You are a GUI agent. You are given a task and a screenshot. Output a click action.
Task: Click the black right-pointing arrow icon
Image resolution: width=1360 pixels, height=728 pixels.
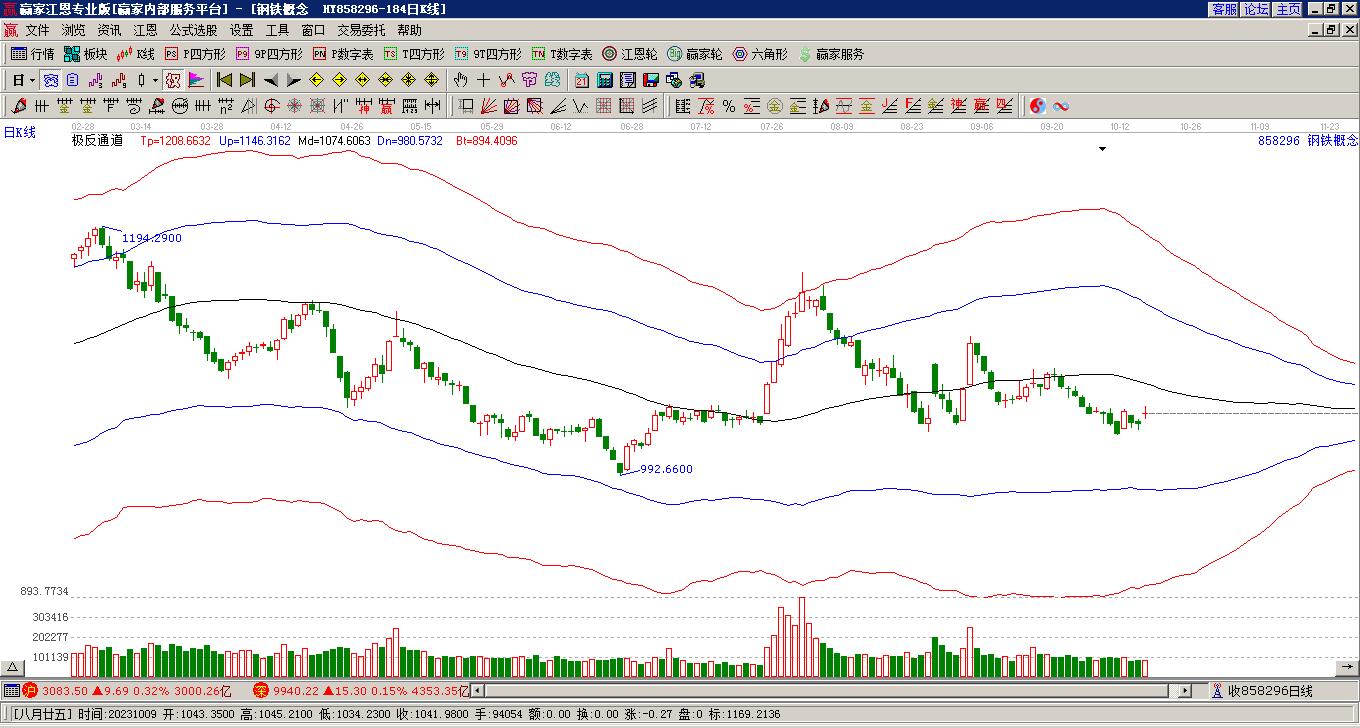[x=294, y=80]
